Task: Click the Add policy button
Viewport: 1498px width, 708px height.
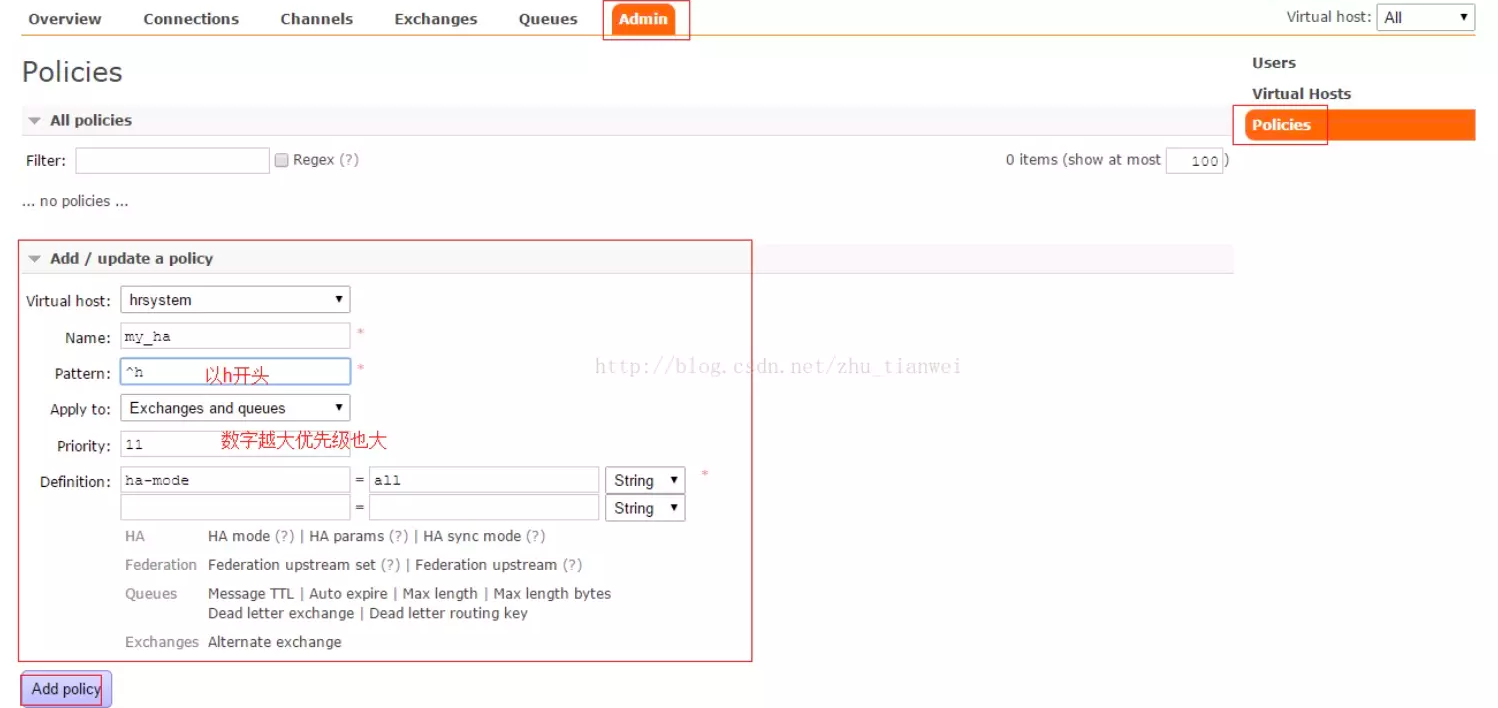Action: tap(66, 689)
